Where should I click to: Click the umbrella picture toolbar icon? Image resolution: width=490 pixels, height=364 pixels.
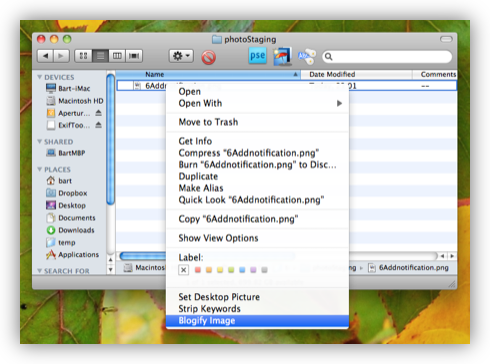(x=283, y=56)
